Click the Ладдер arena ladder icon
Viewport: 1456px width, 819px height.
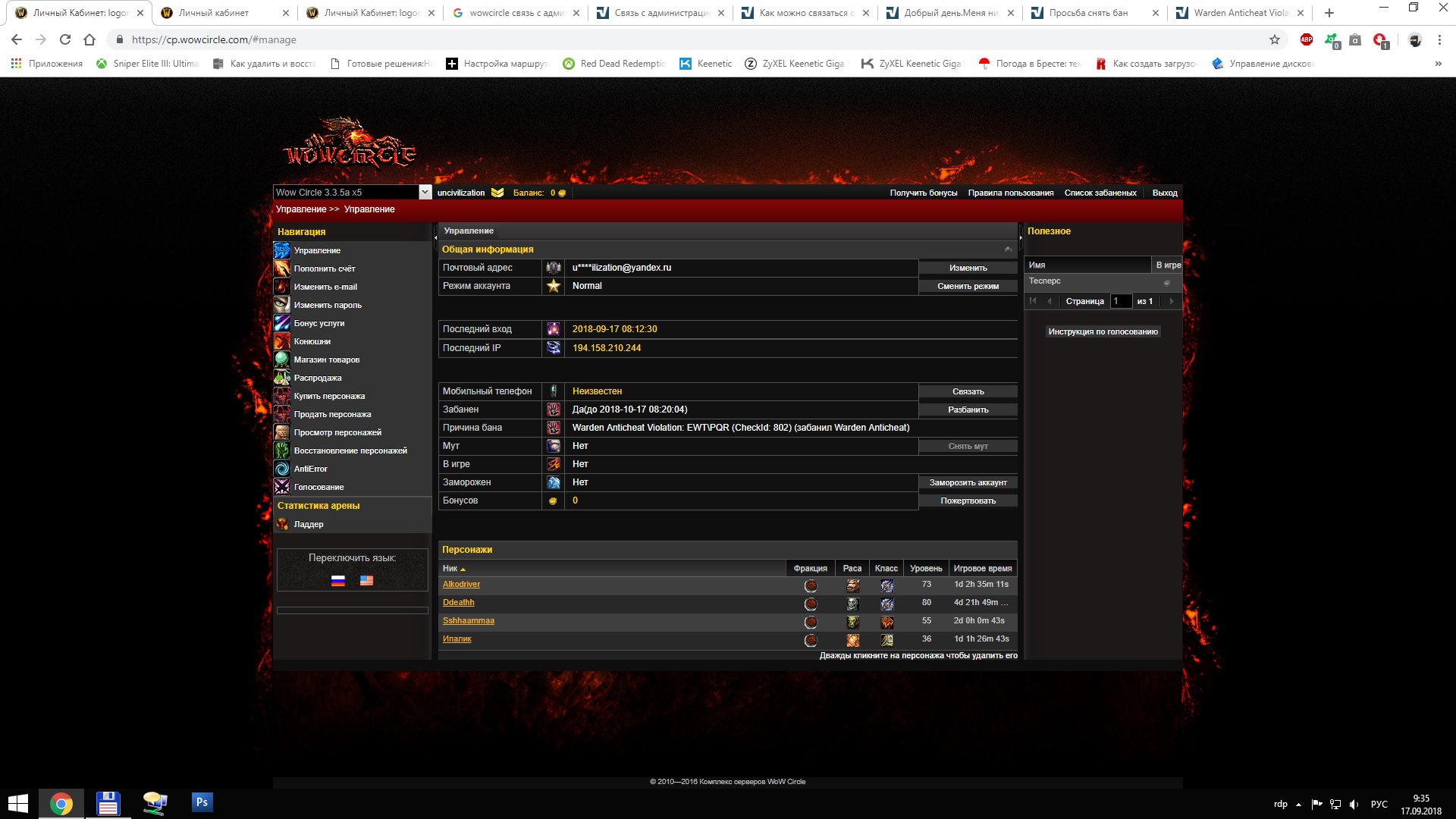tap(282, 524)
